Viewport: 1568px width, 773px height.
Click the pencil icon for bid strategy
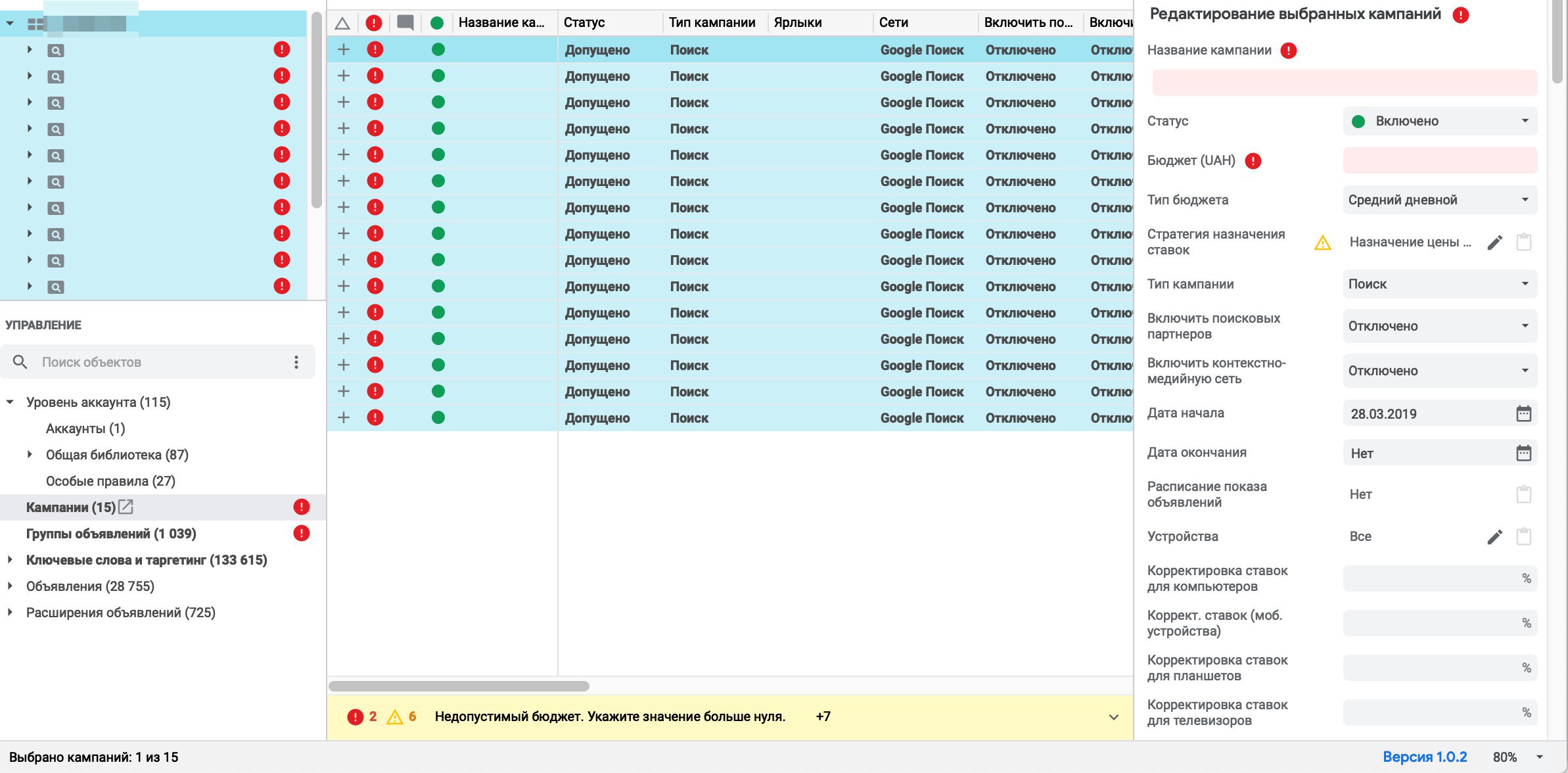(1494, 243)
